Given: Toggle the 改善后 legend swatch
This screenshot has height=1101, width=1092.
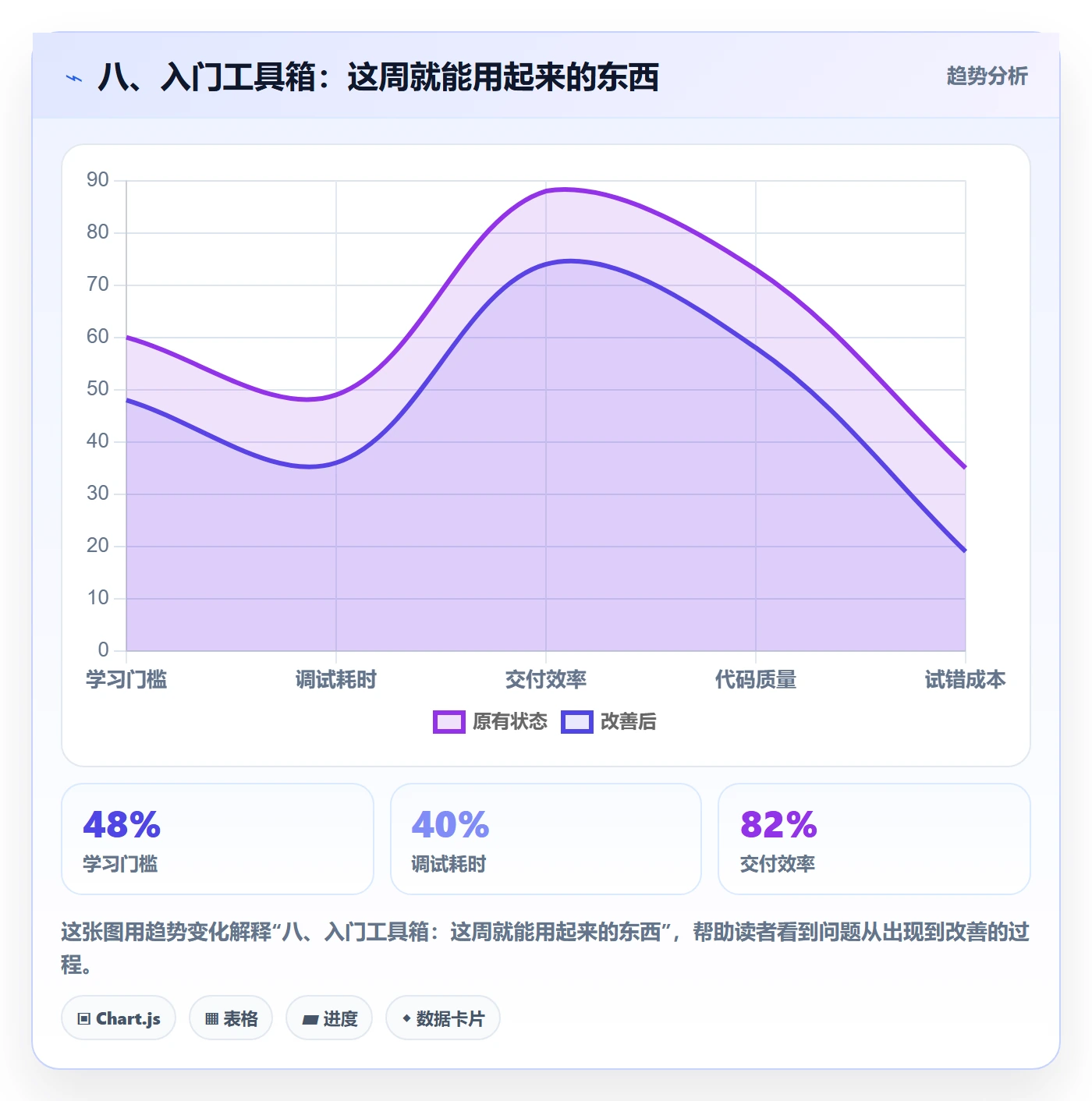Looking at the screenshot, I should [577, 722].
